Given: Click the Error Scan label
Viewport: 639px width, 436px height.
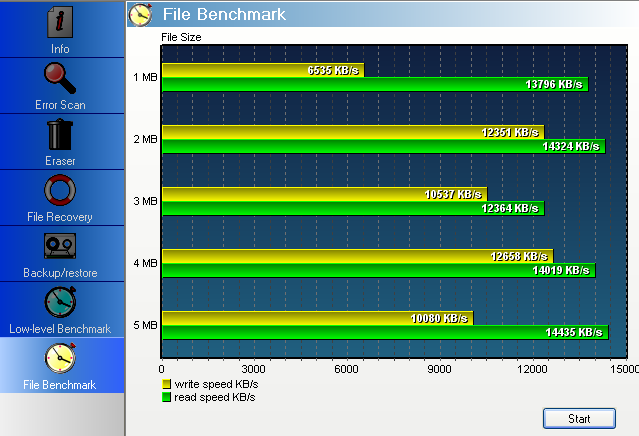Looking at the screenshot, I should 60,105.
